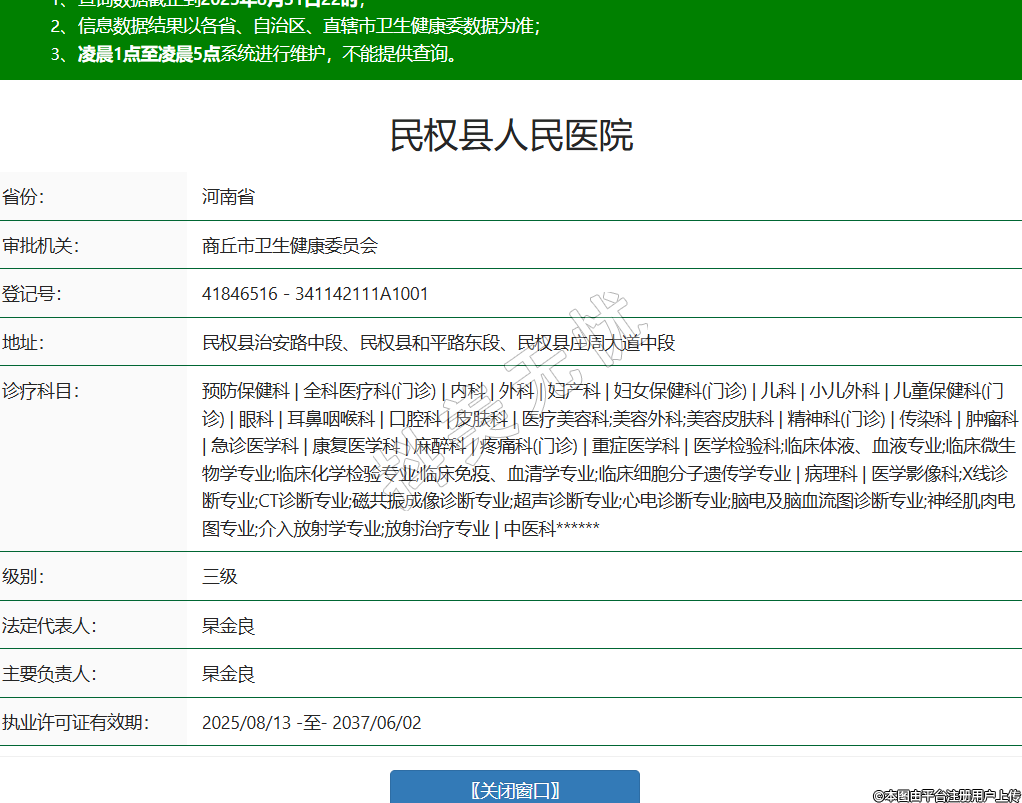Click the 河南省 province value

(228, 197)
